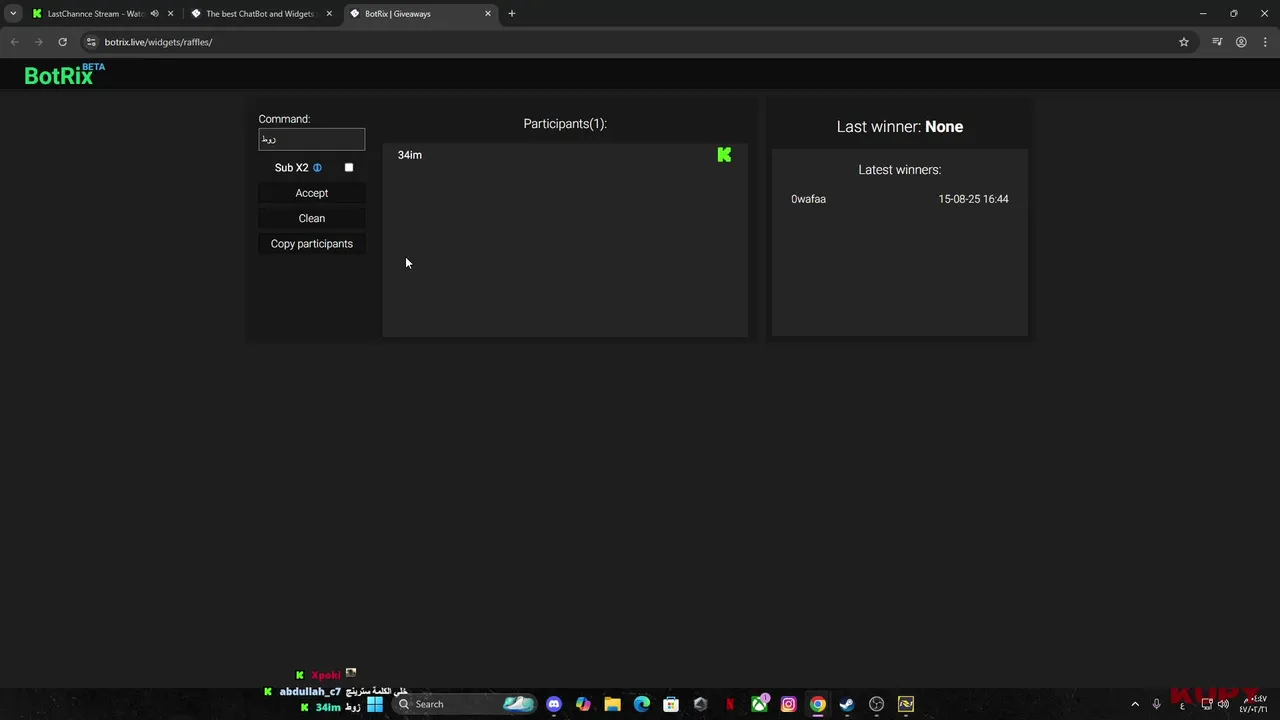Click the system clock in taskbar
Viewport: 1280px width, 720px height.
(1254, 704)
